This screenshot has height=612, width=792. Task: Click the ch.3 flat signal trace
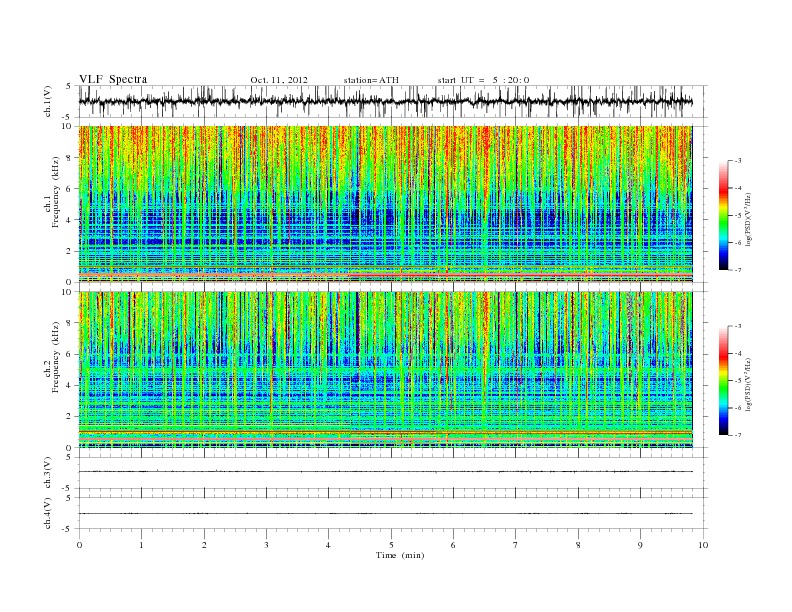[x=385, y=472]
